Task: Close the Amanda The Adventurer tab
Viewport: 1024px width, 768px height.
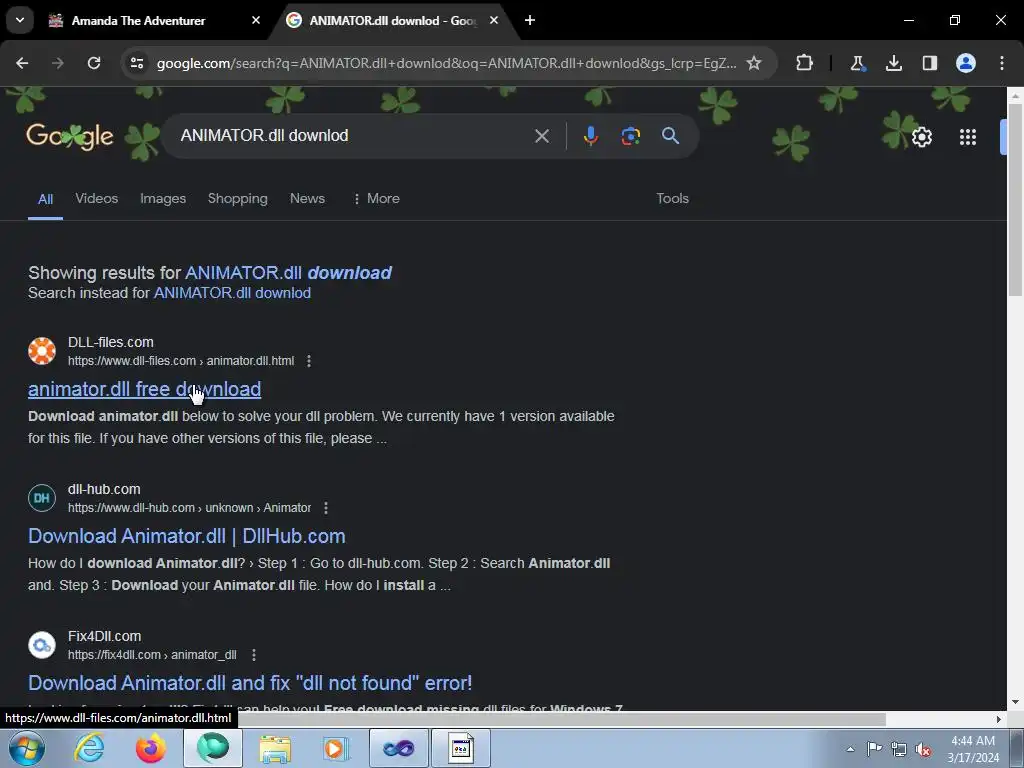Action: (256, 20)
